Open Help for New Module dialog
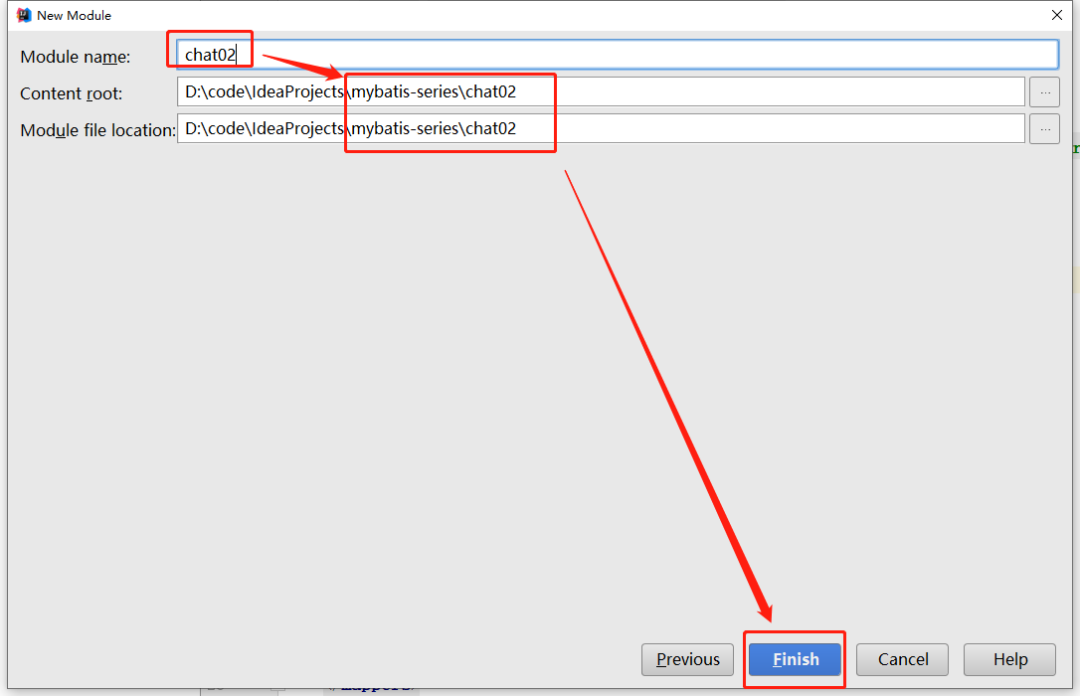 1010,659
